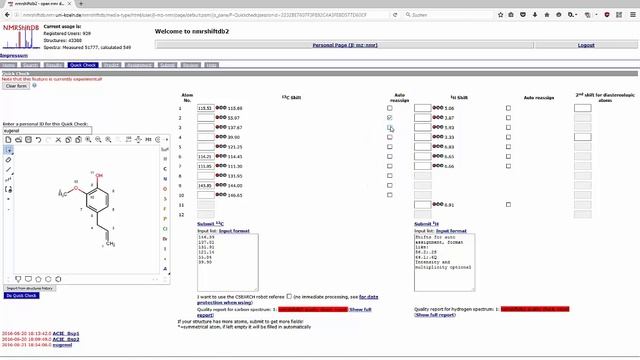Untick 13C auto reassign for atom 2
The image size is (640, 360).
(x=389, y=118)
